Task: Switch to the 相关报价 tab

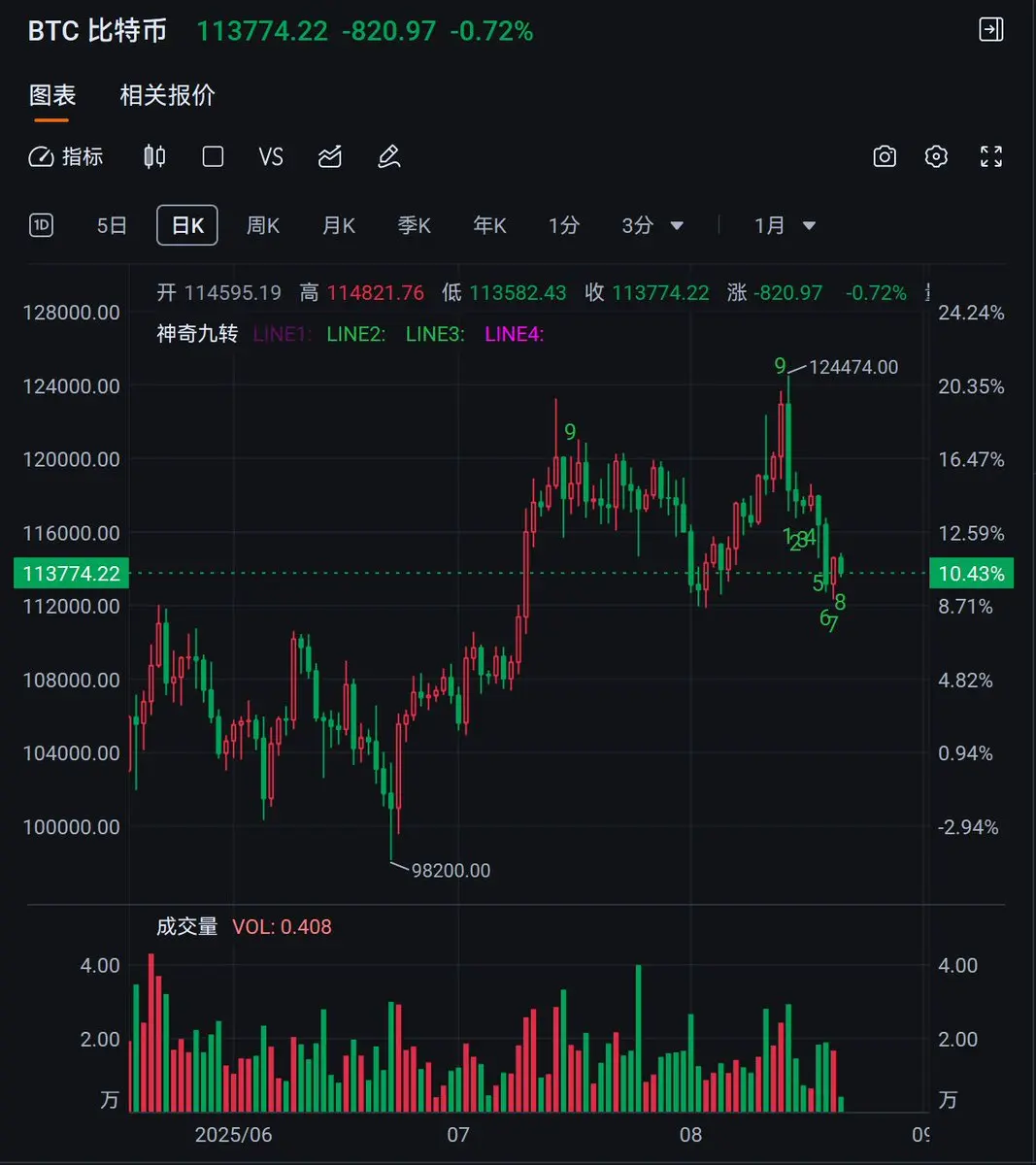Action: coord(167,95)
